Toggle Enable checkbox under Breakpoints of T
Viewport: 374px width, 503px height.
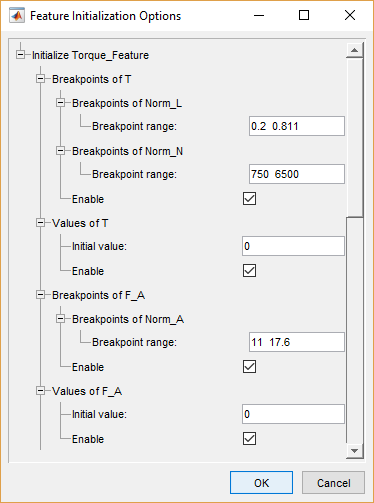click(x=249, y=199)
